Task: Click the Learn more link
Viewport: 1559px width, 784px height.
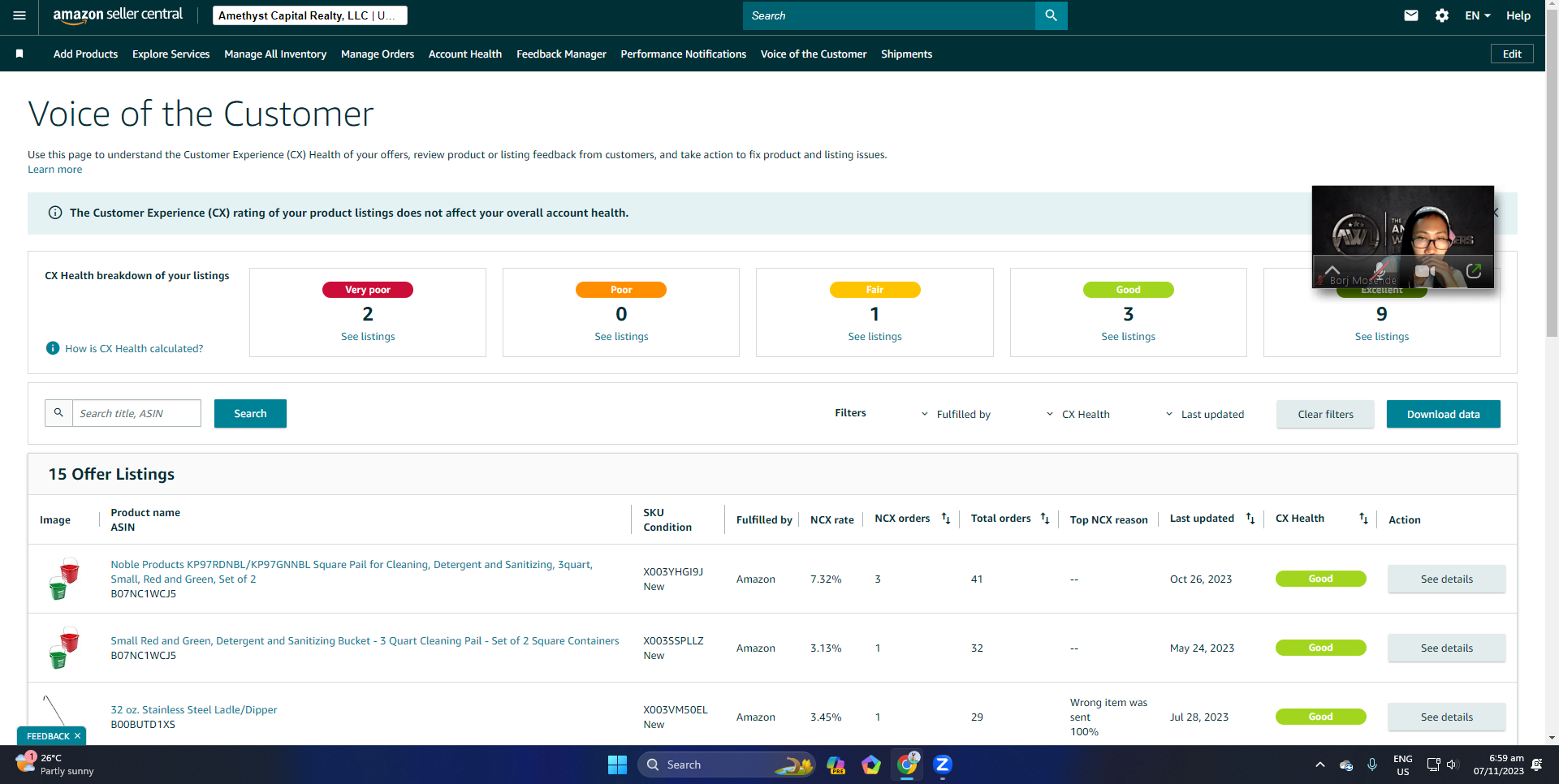Action: [x=54, y=169]
